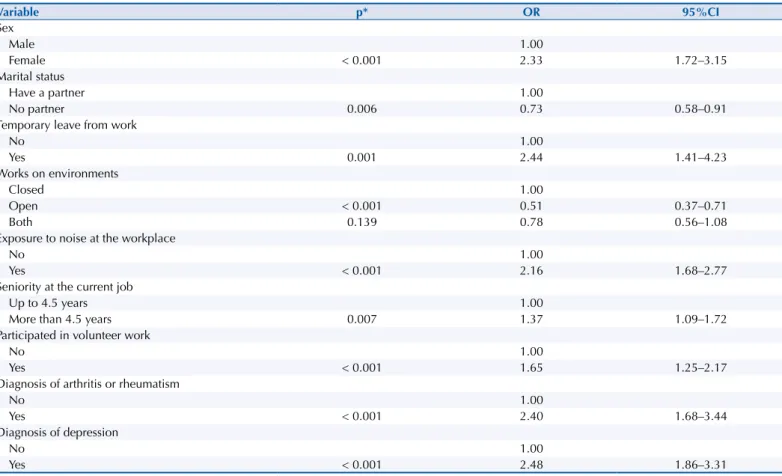Image resolution: width=782 pixels, height=476 pixels.
Task: Select the 'Marital status' heading
Action: (x=32, y=76)
